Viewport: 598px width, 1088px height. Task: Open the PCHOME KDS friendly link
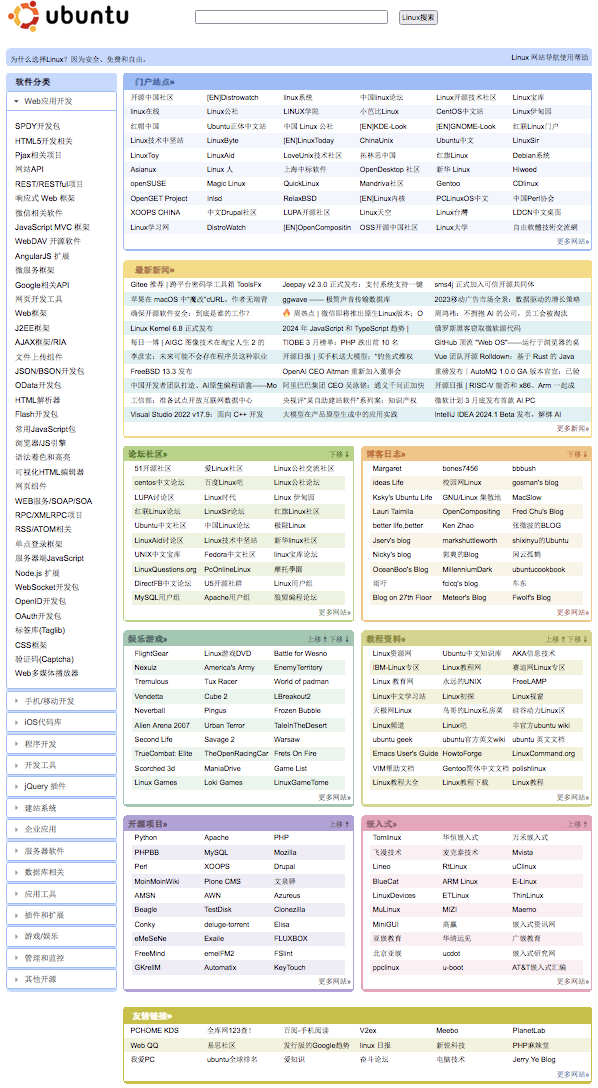coord(154,1031)
